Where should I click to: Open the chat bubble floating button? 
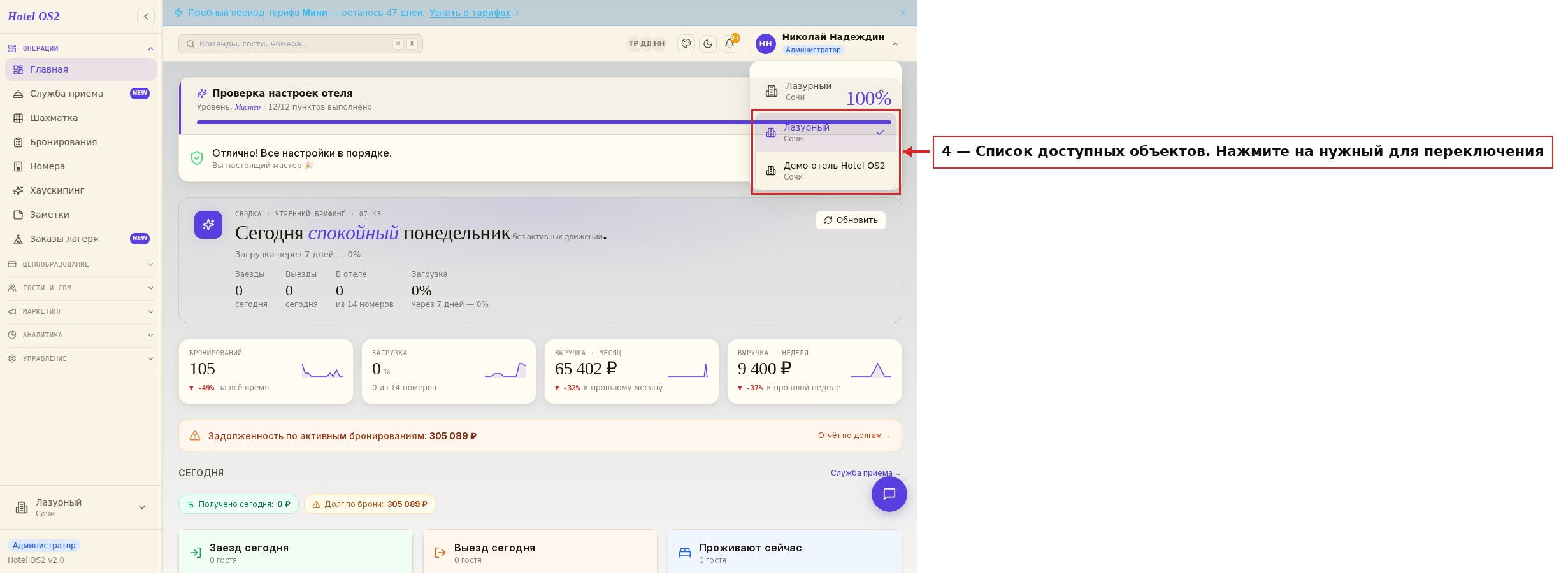tap(889, 494)
